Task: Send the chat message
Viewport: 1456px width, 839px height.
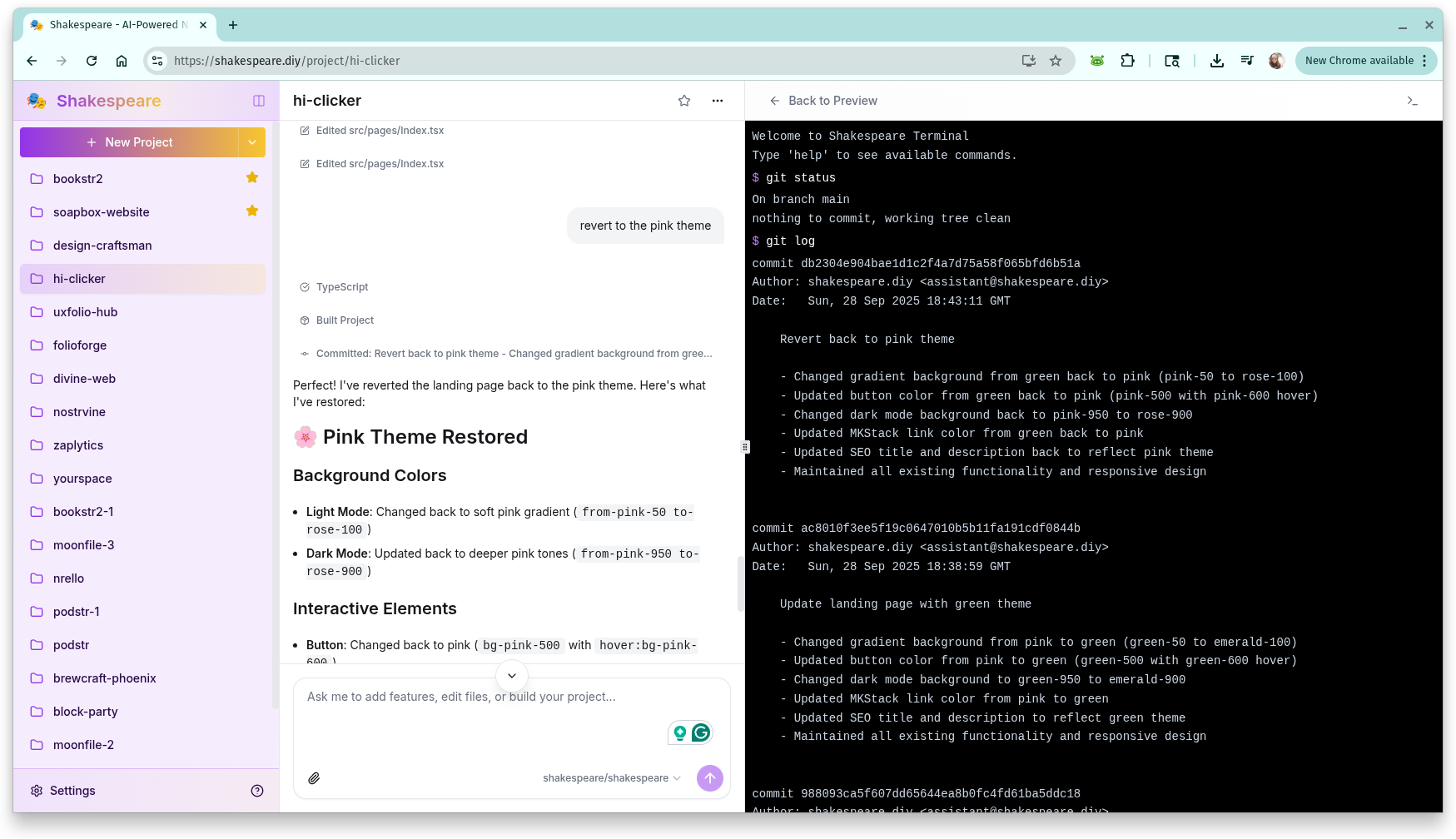Action: pyautogui.click(x=709, y=778)
